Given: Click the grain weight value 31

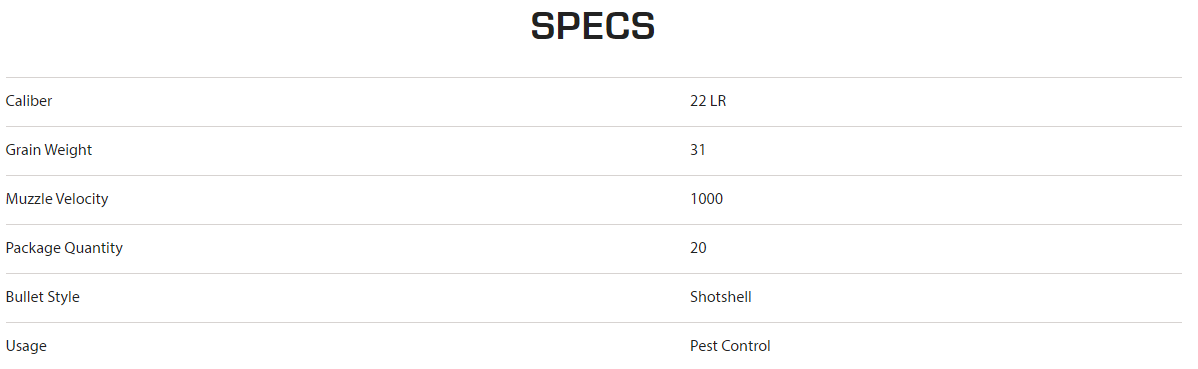Looking at the screenshot, I should click(698, 150).
